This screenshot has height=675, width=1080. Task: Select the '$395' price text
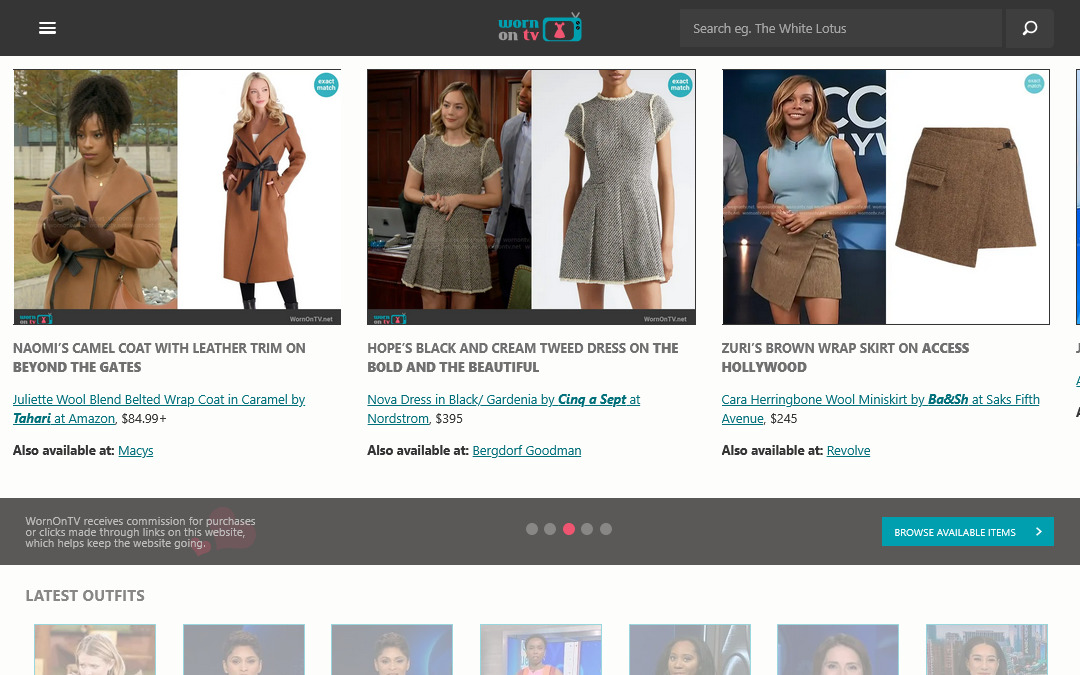tap(449, 419)
